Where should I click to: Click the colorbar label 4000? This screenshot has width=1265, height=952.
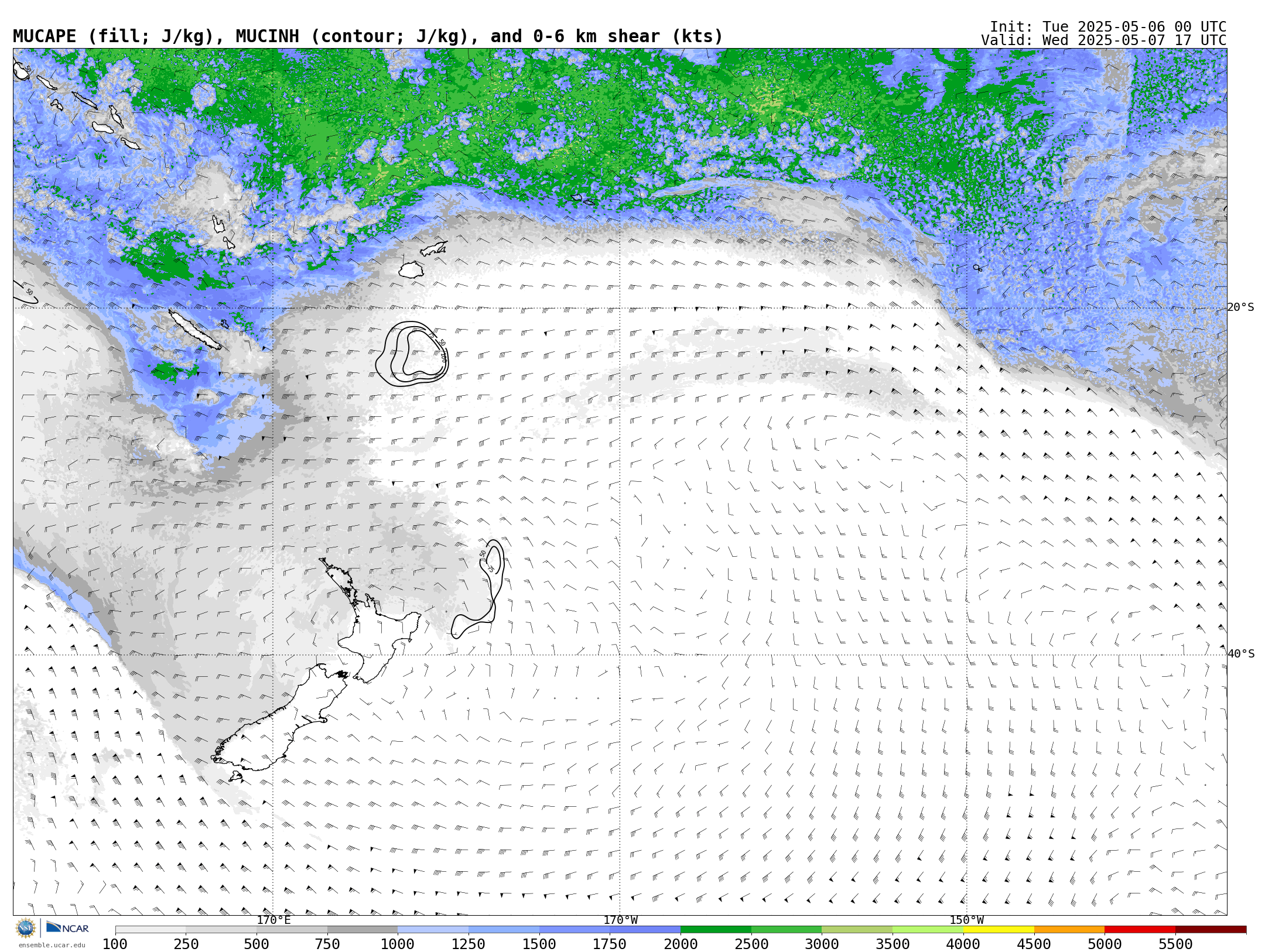[963, 944]
